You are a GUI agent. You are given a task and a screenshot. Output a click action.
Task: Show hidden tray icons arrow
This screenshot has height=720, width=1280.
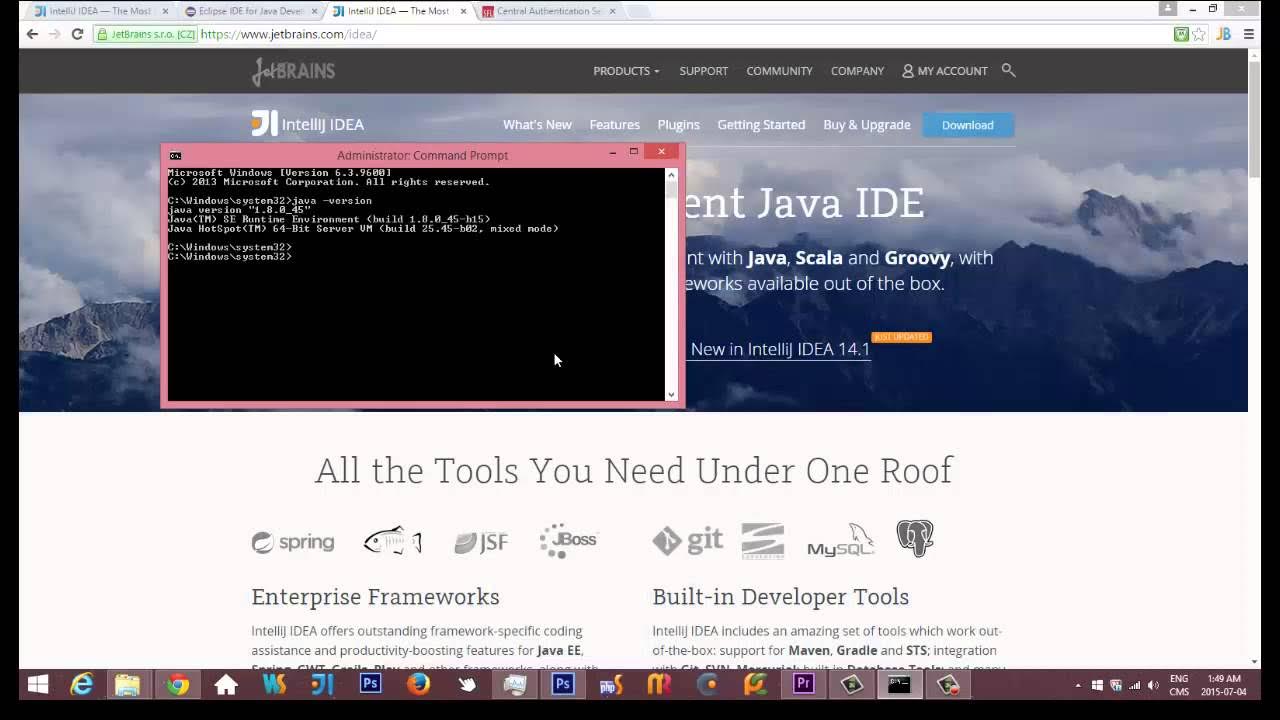[1077, 686]
